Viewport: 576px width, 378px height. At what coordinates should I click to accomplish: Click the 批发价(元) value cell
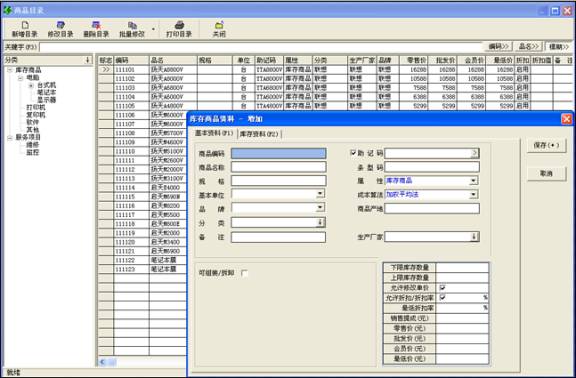click(462, 339)
